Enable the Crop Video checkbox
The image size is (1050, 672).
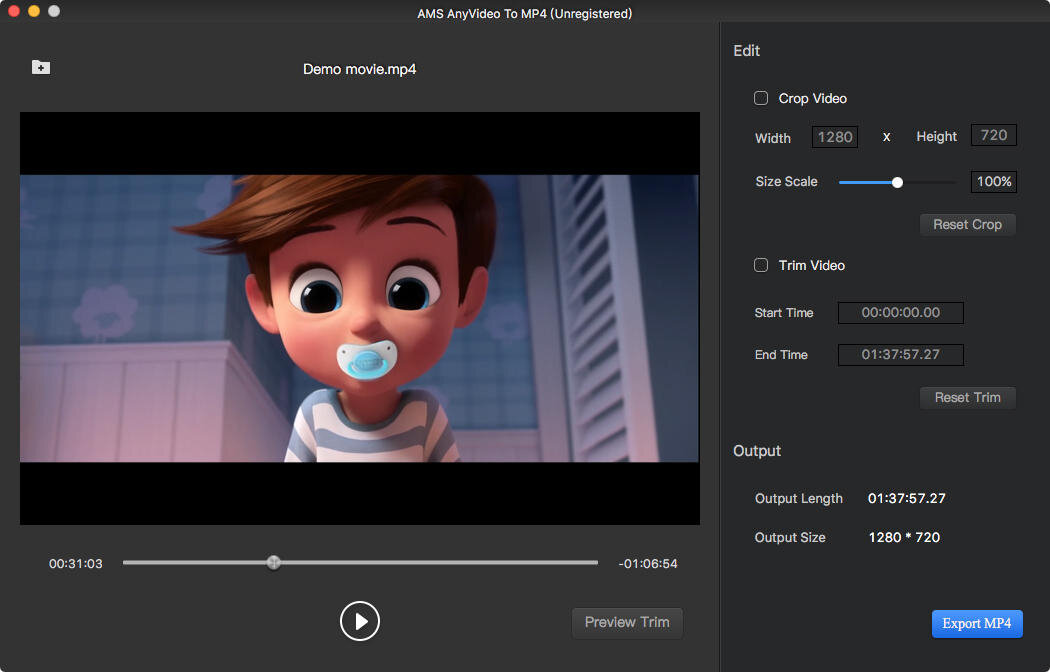(x=761, y=98)
